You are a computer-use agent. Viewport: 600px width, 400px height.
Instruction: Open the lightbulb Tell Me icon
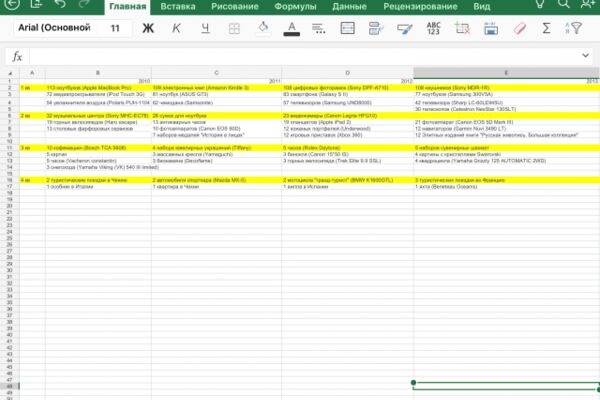[x=540, y=4]
